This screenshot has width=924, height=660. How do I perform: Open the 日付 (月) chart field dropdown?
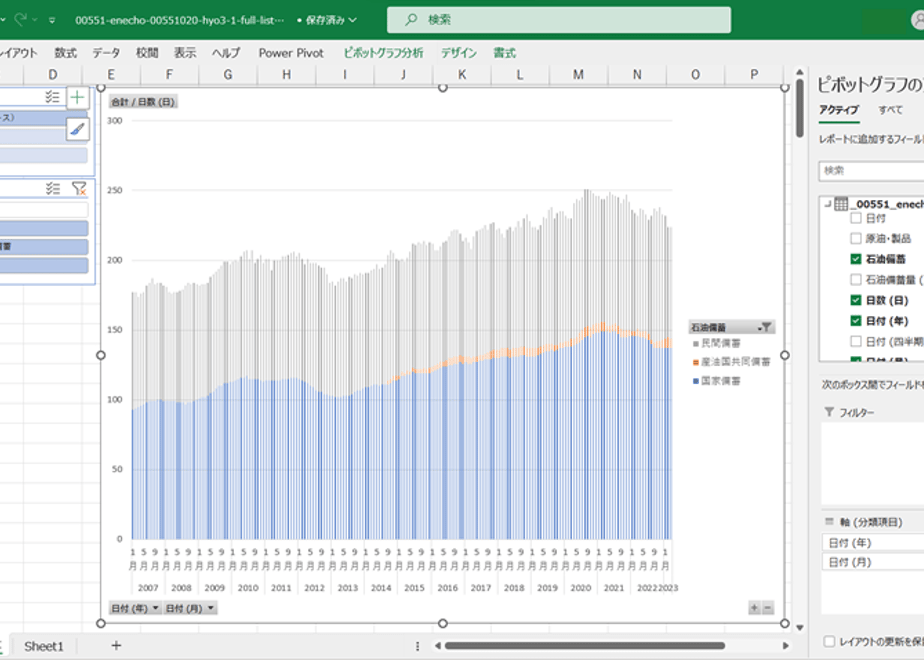click(x=210, y=608)
